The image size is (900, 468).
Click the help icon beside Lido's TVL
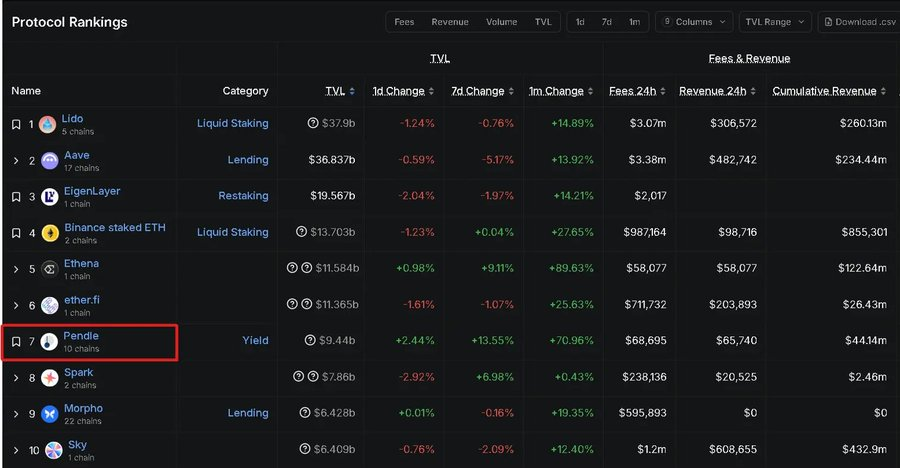[x=313, y=123]
